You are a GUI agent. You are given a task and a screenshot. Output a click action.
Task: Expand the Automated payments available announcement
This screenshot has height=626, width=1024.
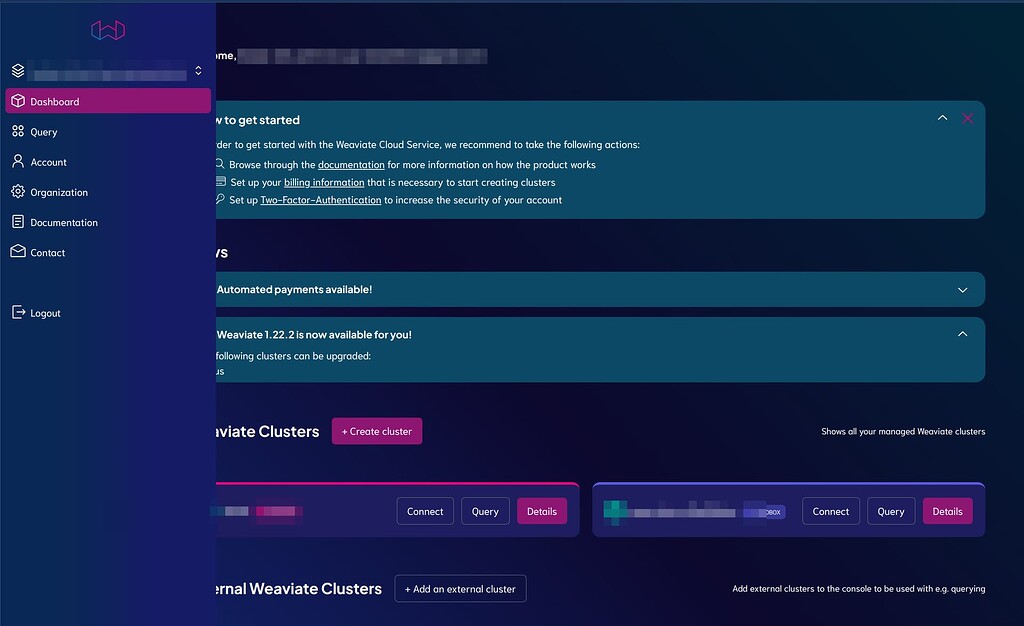coord(962,288)
